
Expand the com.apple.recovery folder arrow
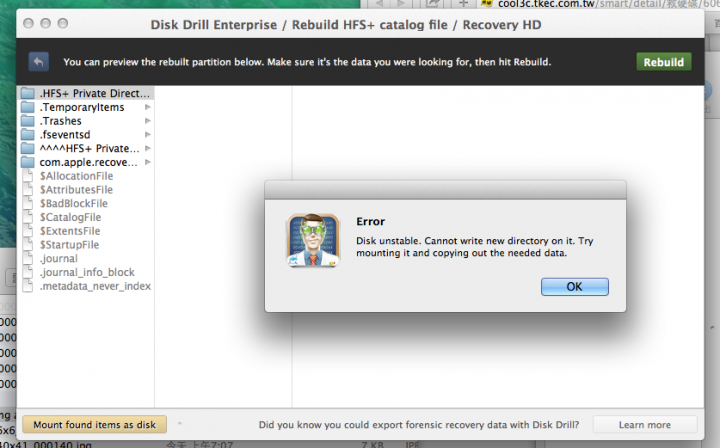click(148, 162)
